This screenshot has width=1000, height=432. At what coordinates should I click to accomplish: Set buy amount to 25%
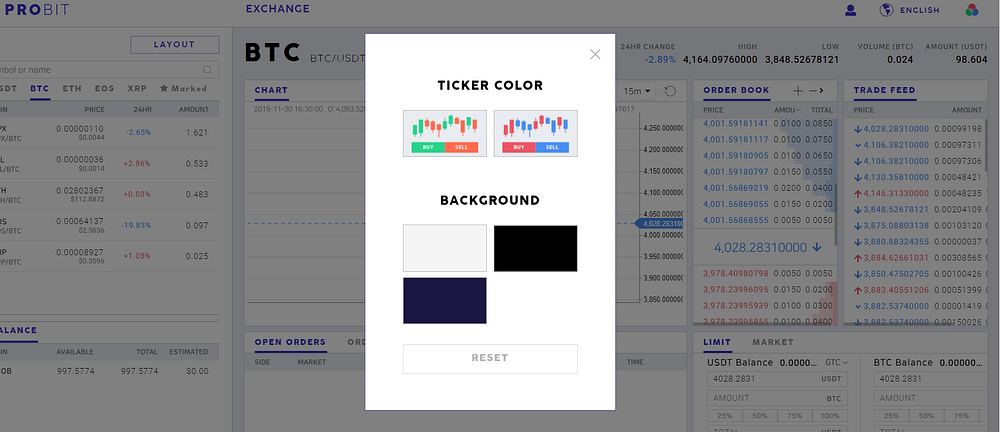point(724,417)
